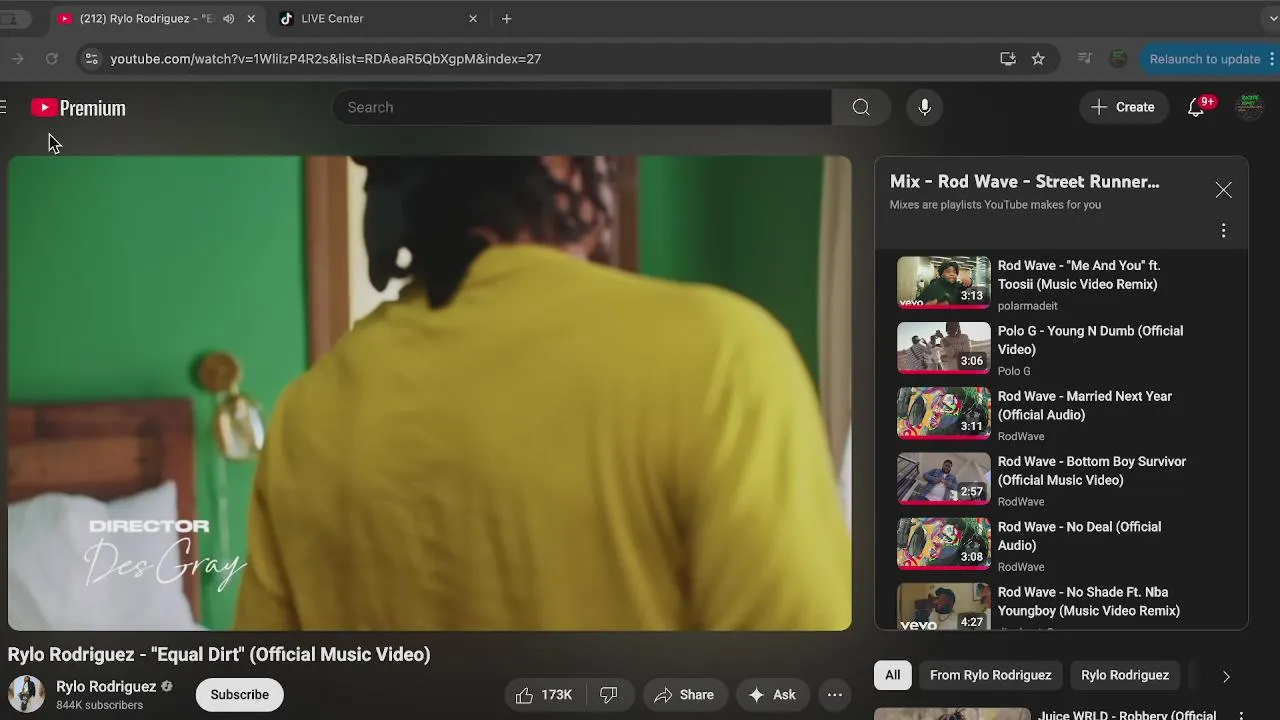
Task: Show more filter chips with right arrow
Action: point(1226,676)
